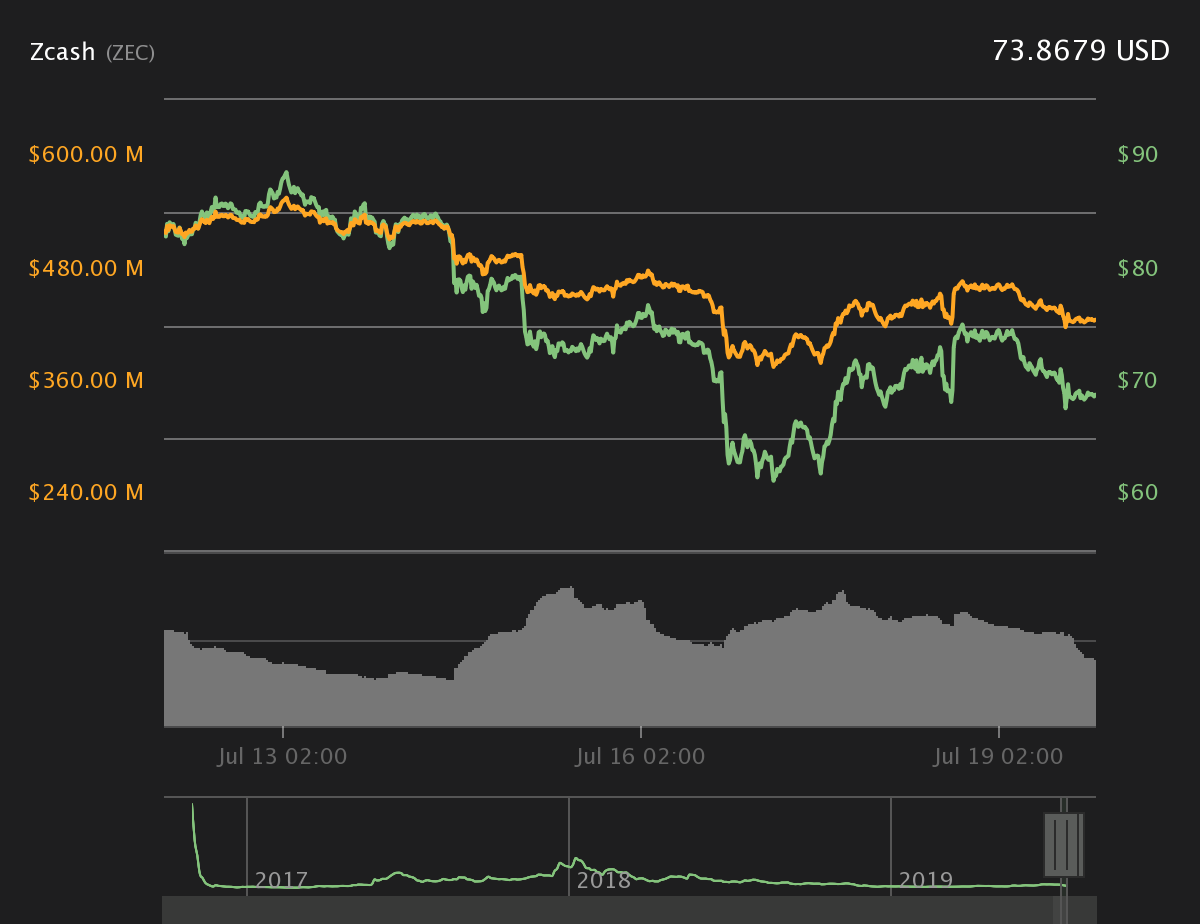Click the $360.00 M axis label

[x=86, y=380]
